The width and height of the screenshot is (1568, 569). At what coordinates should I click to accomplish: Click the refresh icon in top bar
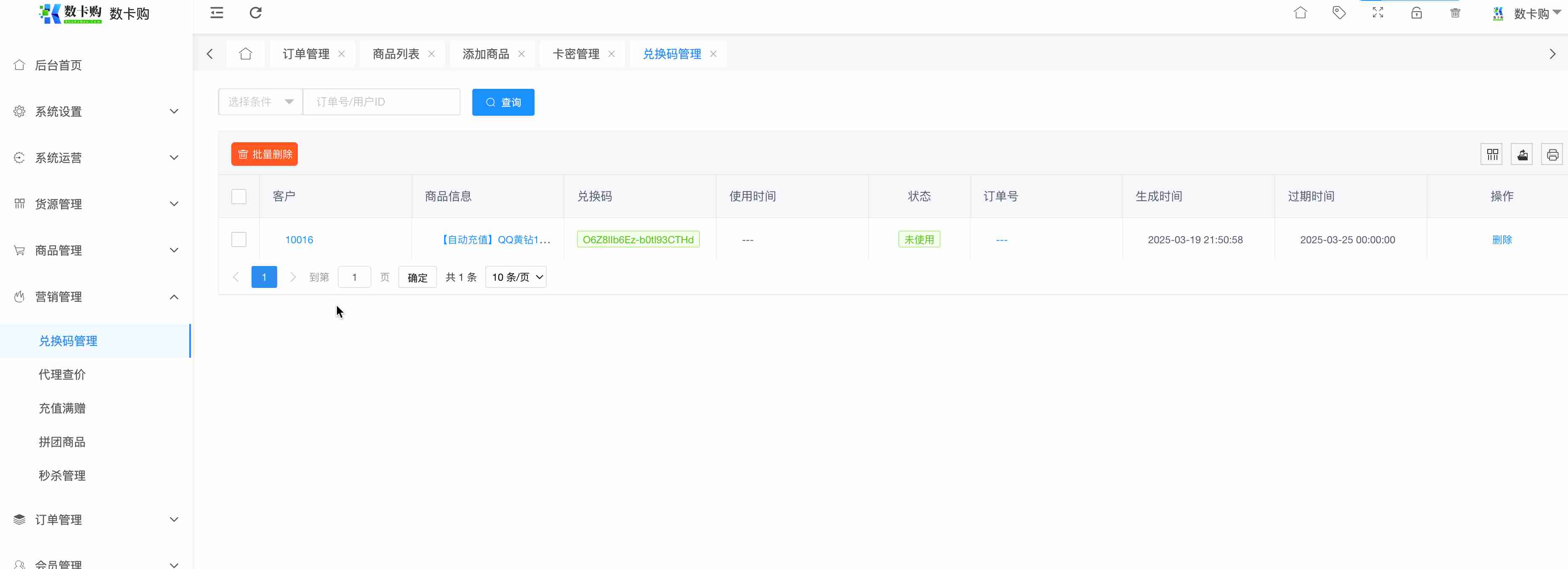coord(256,13)
